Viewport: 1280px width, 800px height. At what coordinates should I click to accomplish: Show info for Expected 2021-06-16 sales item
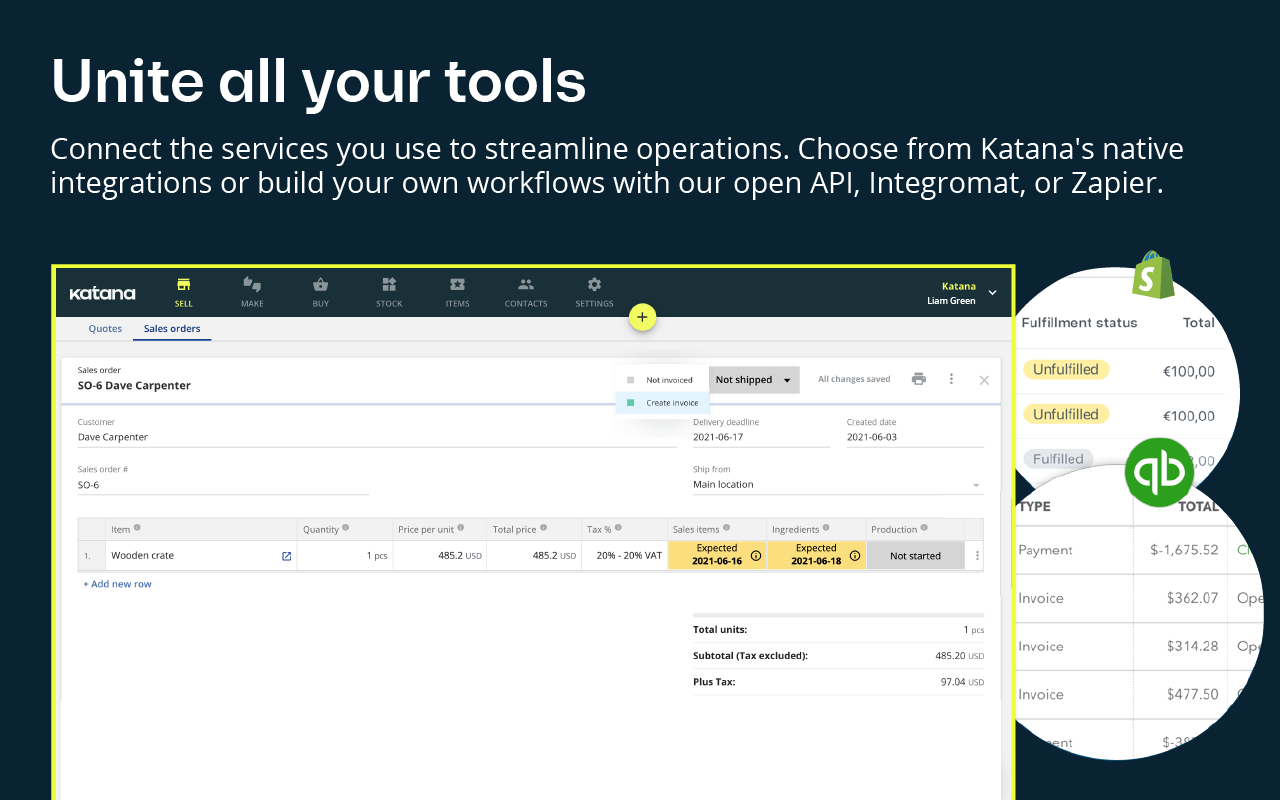pyautogui.click(x=756, y=556)
